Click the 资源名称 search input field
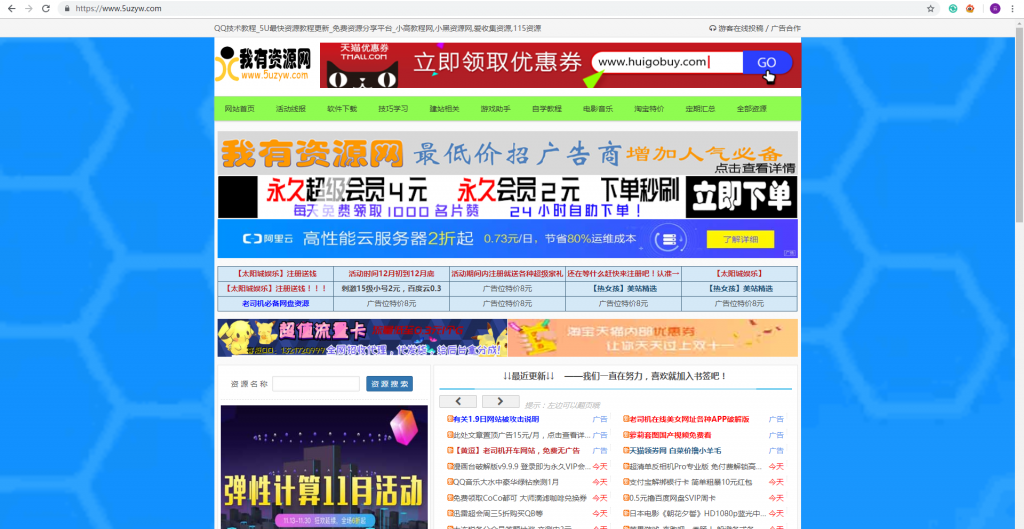 pyautogui.click(x=316, y=384)
